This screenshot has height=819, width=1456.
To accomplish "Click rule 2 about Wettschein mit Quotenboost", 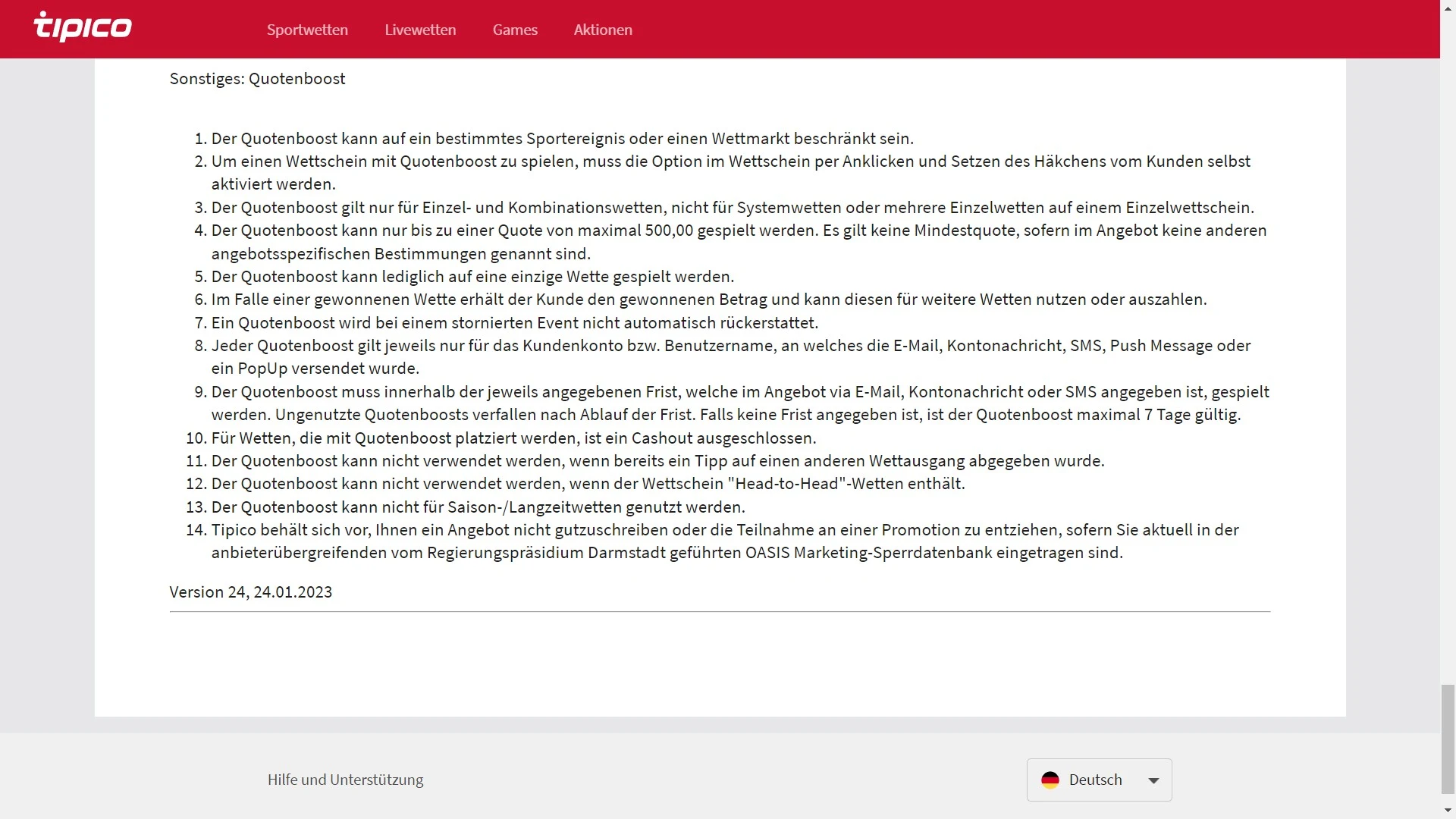I will point(731,173).
